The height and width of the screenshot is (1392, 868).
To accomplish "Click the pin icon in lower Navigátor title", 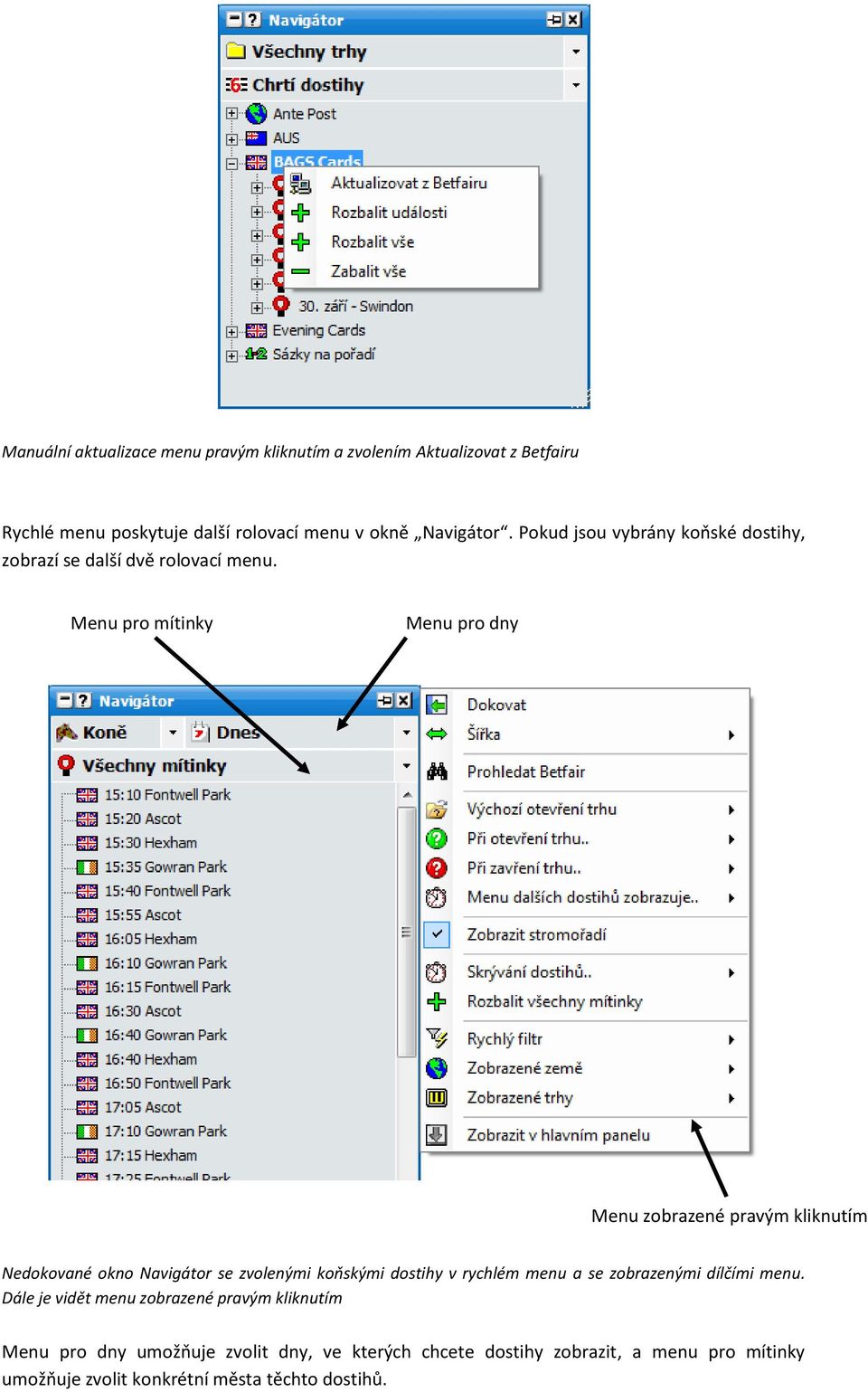I will pos(385,700).
